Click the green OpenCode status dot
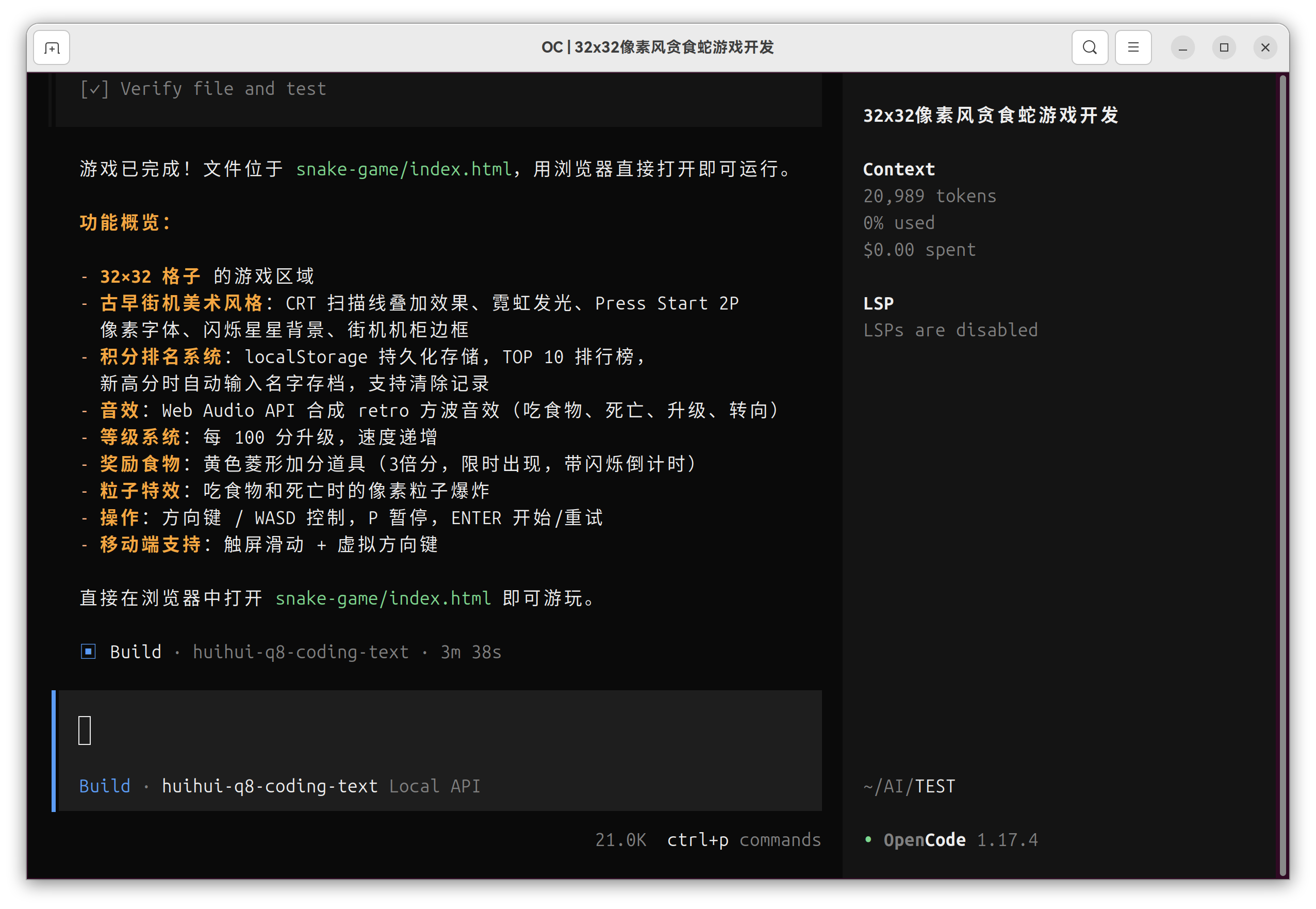 point(867,839)
